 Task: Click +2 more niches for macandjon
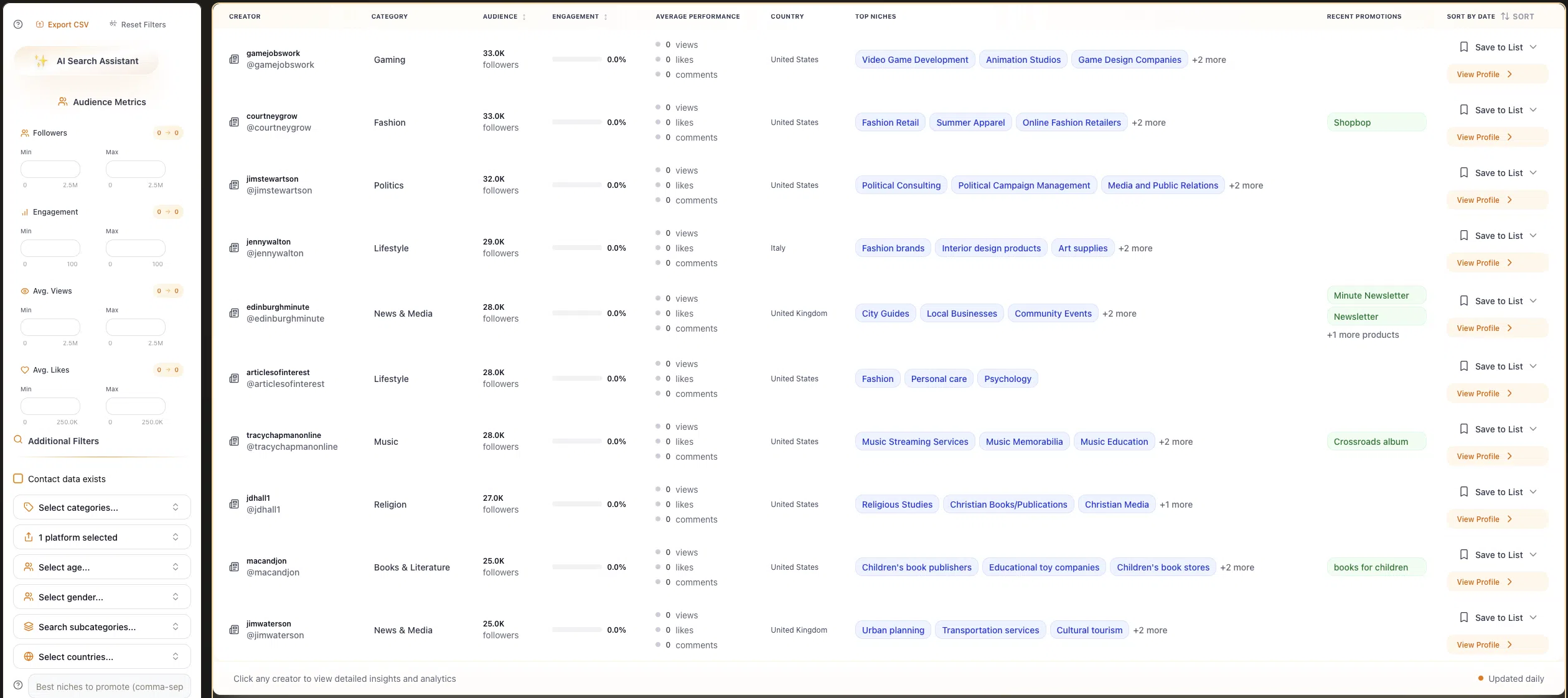click(x=1237, y=567)
